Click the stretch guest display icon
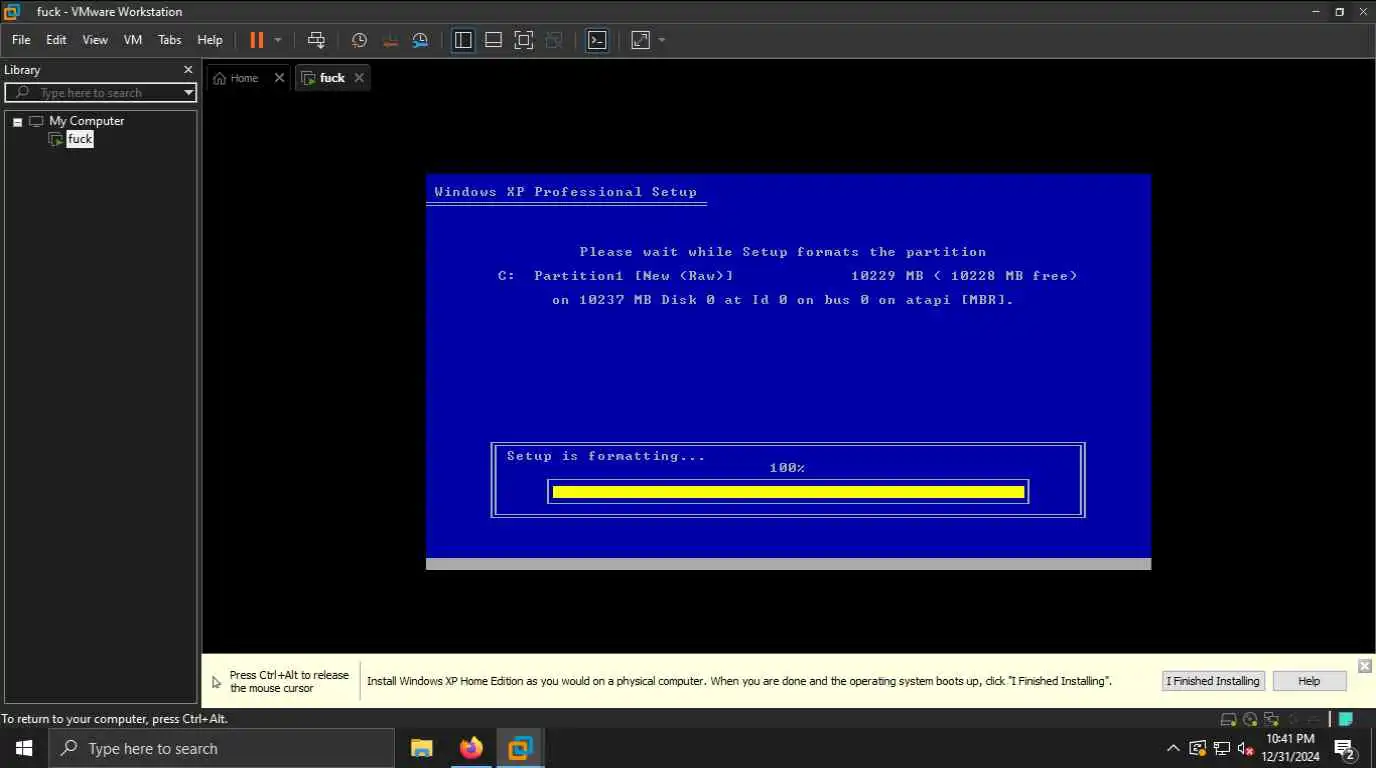Viewport: 1376px width, 768px height. click(x=640, y=40)
